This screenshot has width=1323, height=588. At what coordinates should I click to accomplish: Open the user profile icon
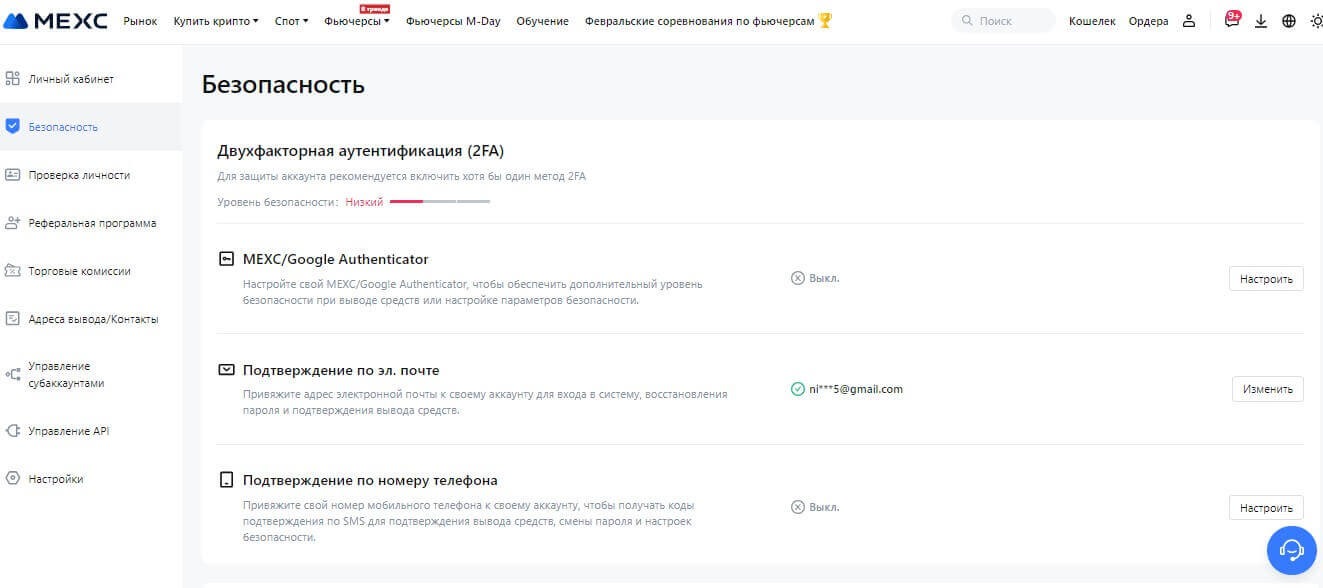1188,21
